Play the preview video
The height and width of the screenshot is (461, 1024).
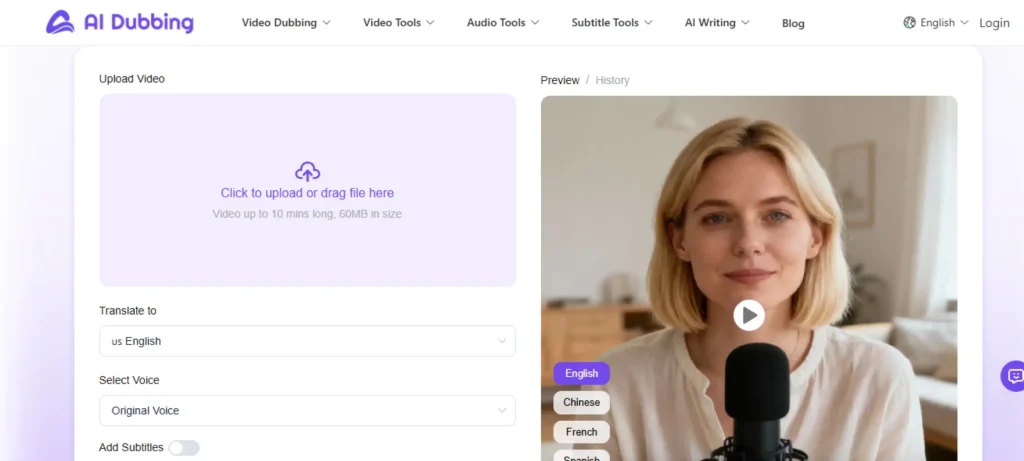click(x=749, y=315)
